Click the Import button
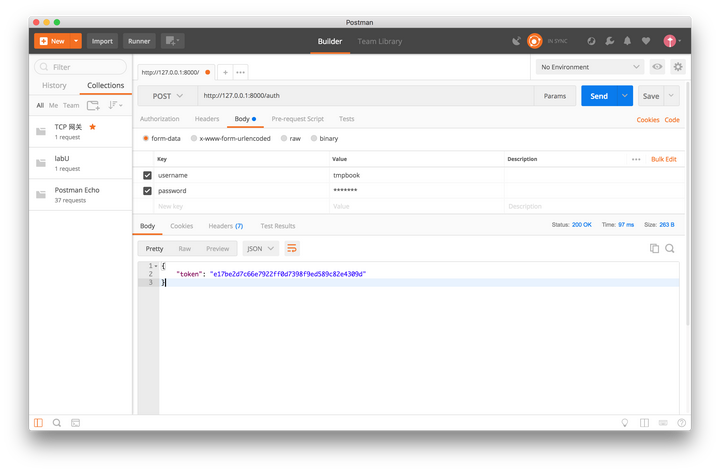The height and width of the screenshot is (472, 720). point(102,41)
